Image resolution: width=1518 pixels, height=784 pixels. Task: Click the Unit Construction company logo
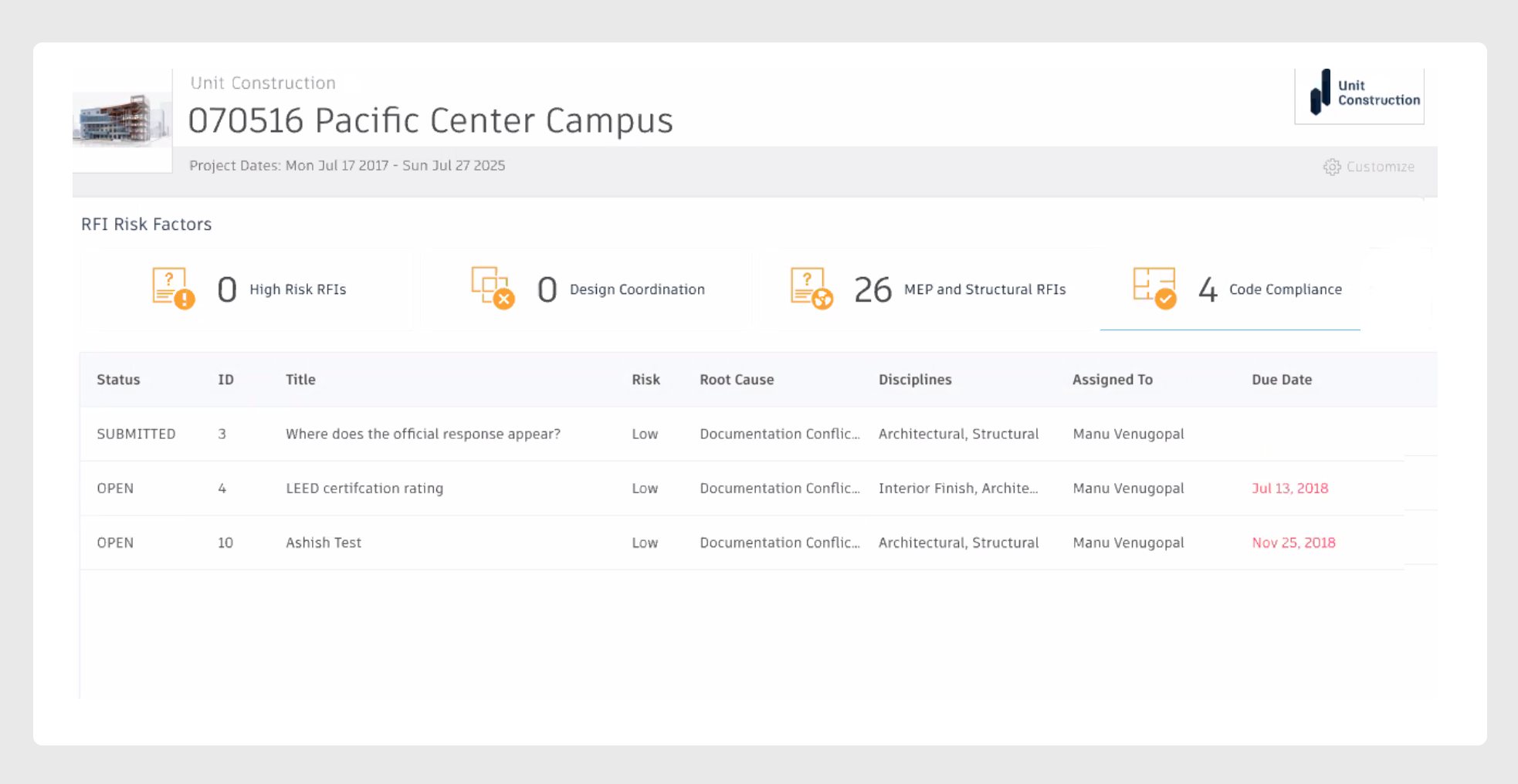[1359, 94]
